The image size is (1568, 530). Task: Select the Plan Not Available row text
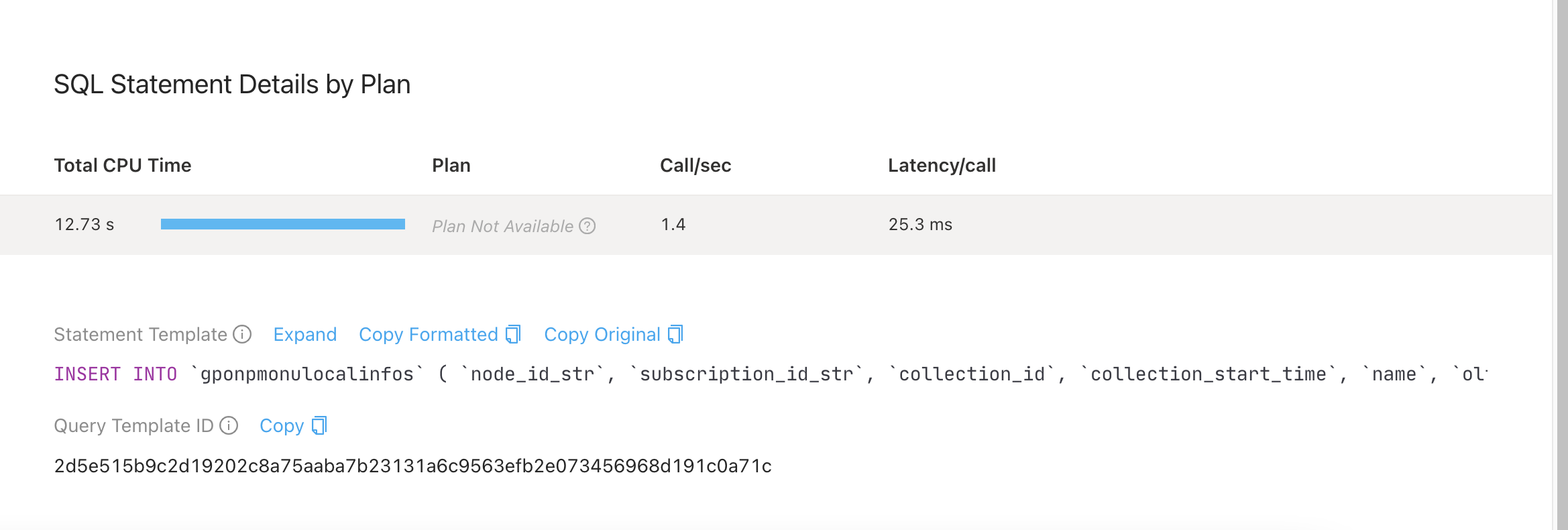pyautogui.click(x=502, y=226)
